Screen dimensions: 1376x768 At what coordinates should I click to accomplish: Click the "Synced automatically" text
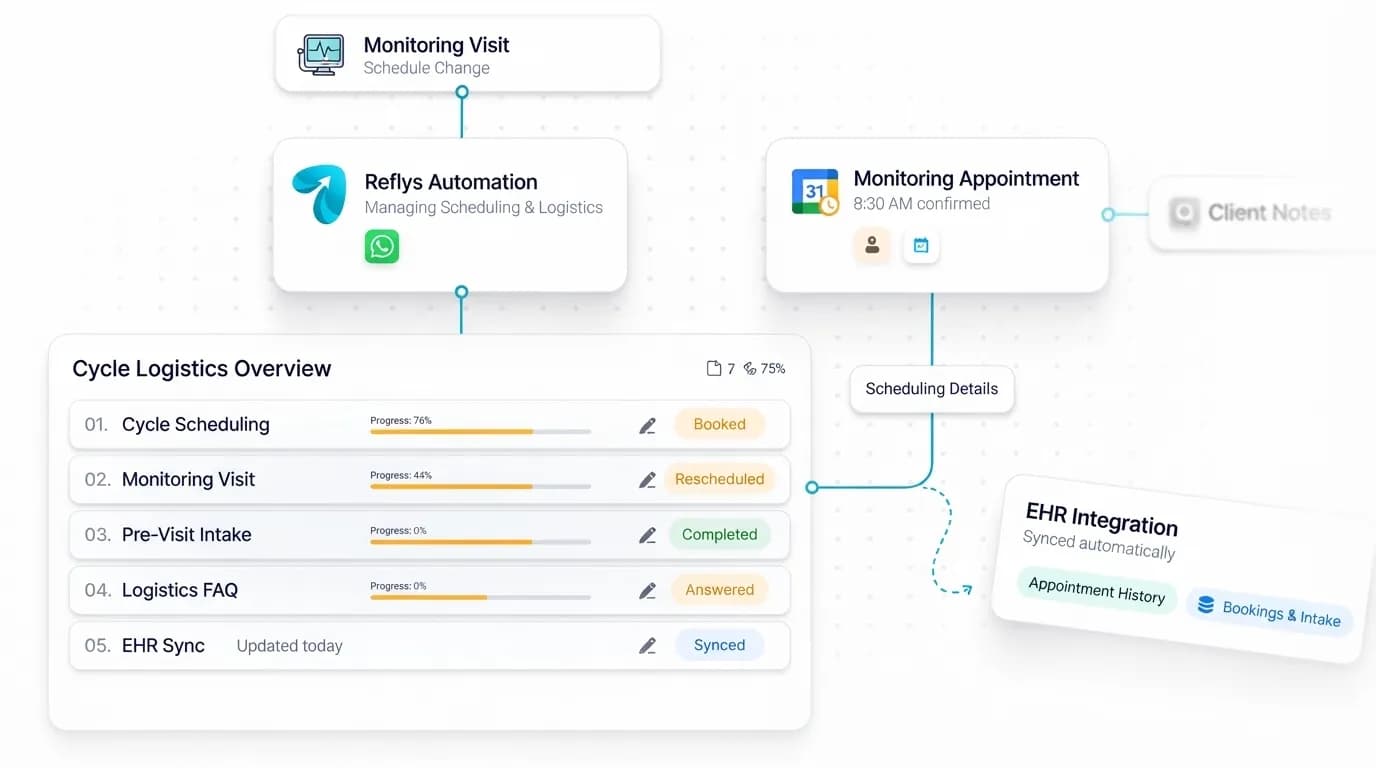1099,545
